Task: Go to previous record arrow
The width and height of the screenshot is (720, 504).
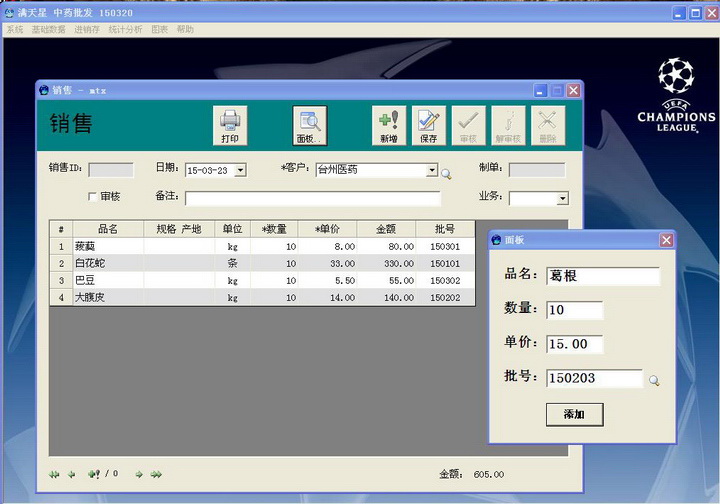Action: click(x=71, y=474)
